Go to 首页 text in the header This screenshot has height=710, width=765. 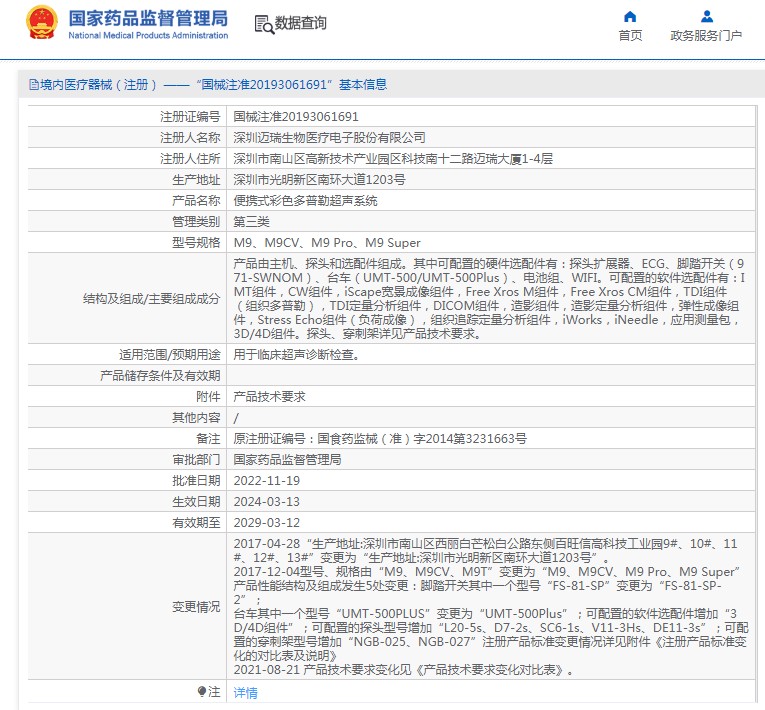coord(630,36)
